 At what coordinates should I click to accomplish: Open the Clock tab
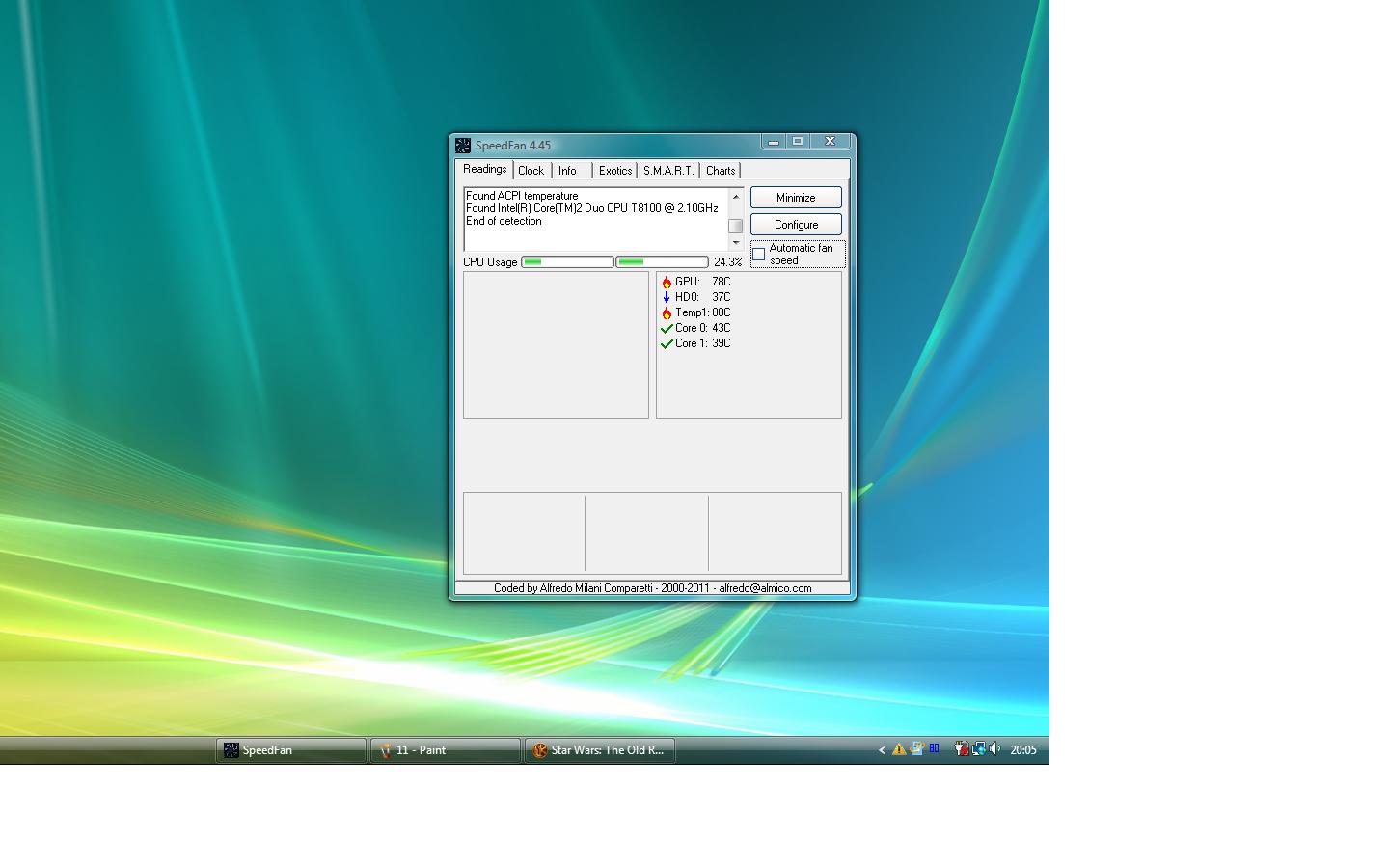(531, 171)
